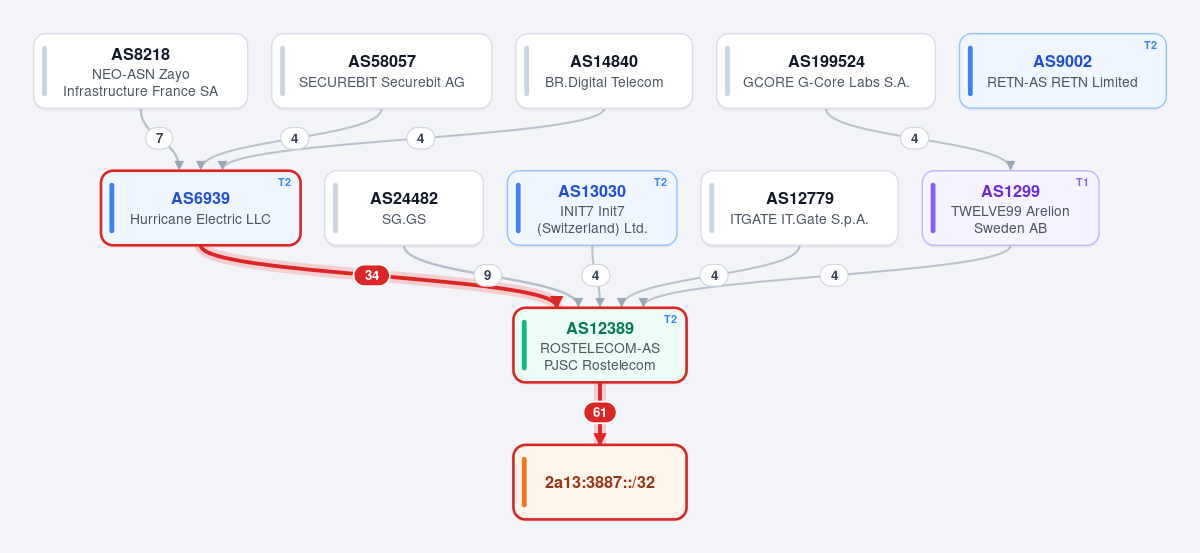Viewport: 1200px width, 553px height.
Task: Click the AS6939 Hurricane Electric node
Action: [x=201, y=208]
